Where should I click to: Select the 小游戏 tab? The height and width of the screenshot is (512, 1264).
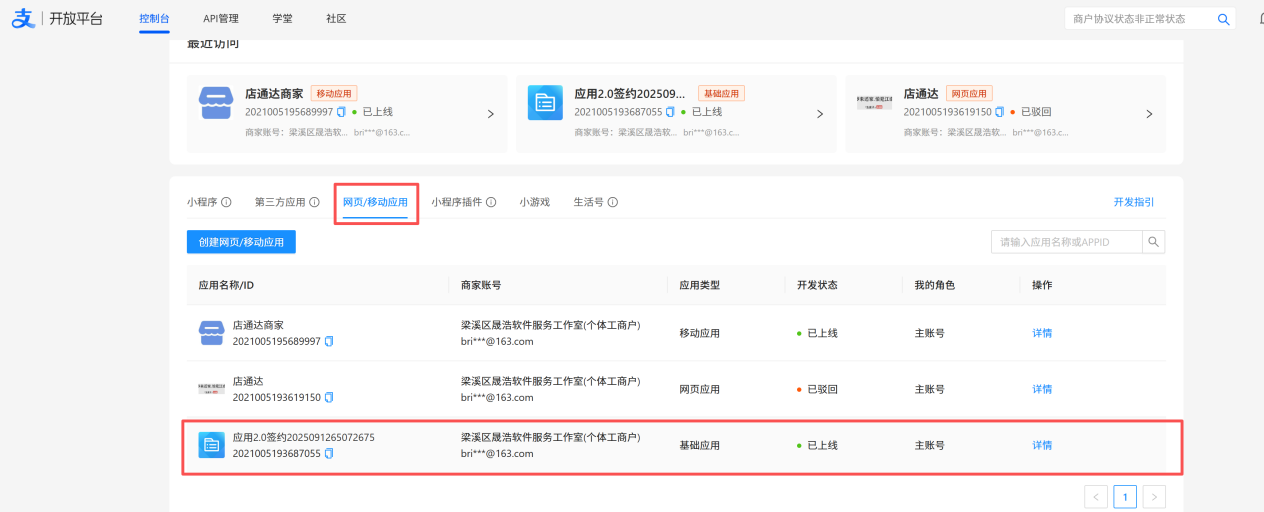534,202
